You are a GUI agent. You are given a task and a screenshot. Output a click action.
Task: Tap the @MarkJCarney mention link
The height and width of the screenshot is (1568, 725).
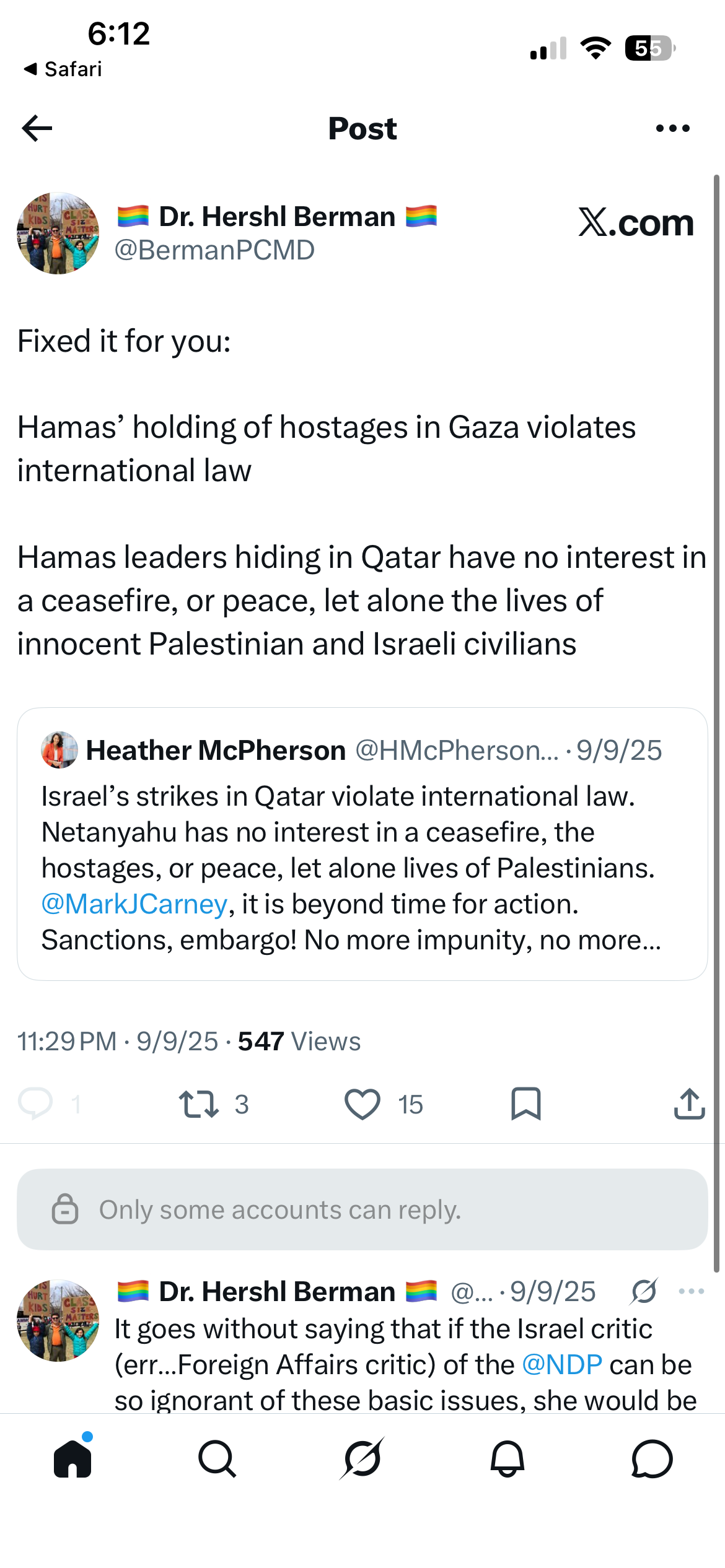pos(134,904)
